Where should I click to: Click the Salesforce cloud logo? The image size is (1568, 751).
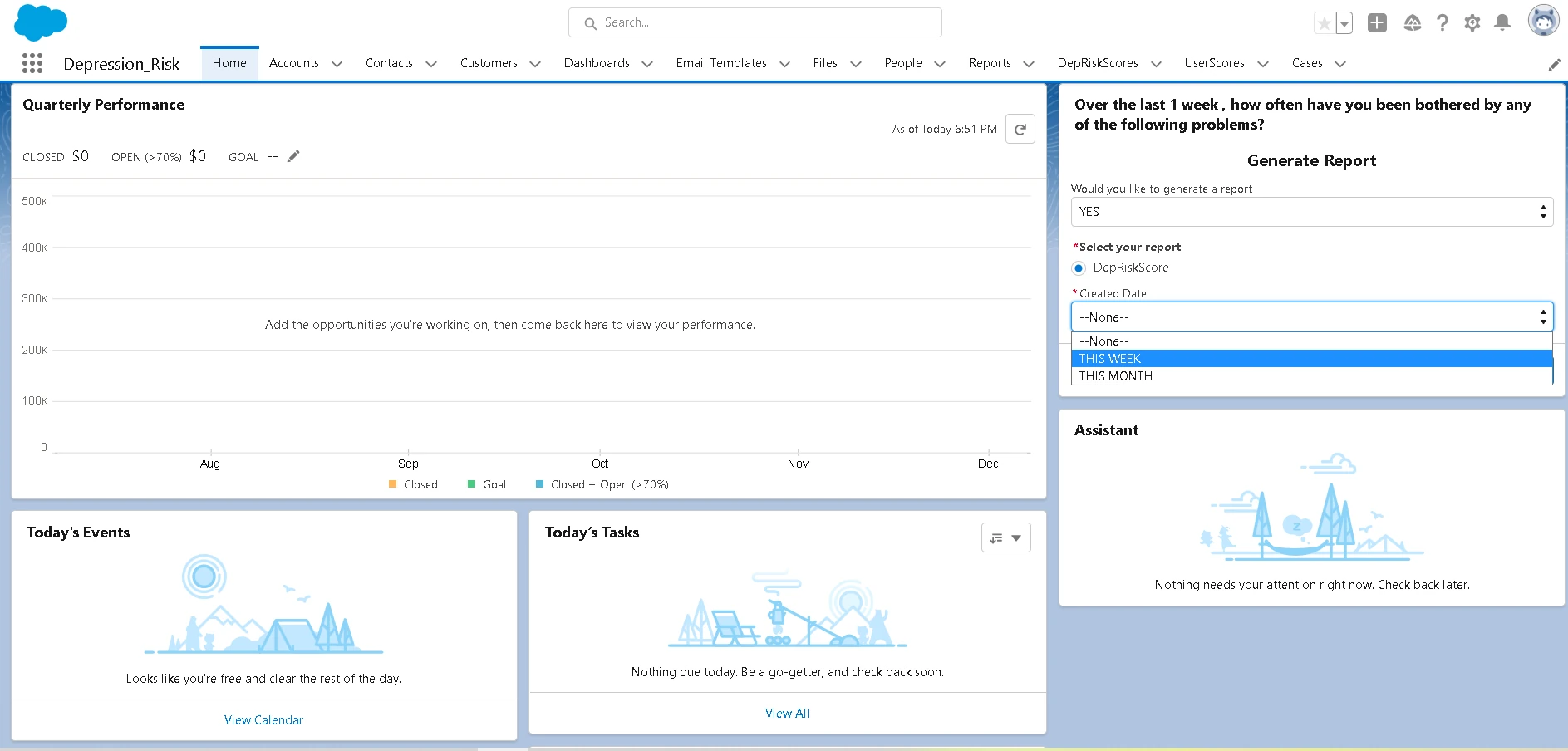coord(41,22)
